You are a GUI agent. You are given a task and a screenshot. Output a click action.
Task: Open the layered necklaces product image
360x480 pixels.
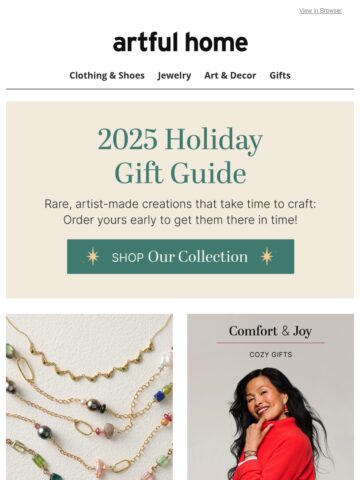[89, 397]
